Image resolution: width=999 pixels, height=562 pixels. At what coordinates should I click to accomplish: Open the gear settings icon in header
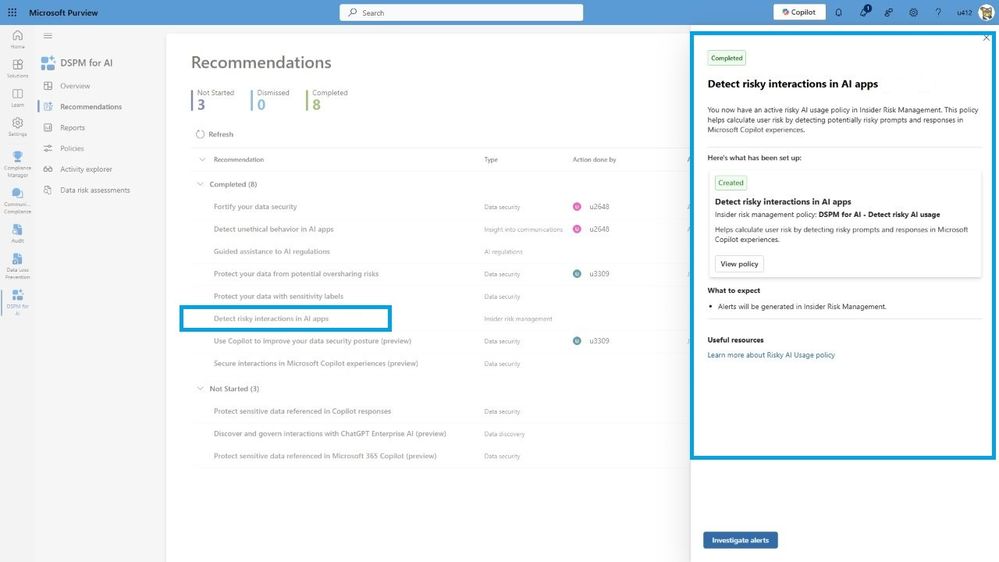pos(913,12)
